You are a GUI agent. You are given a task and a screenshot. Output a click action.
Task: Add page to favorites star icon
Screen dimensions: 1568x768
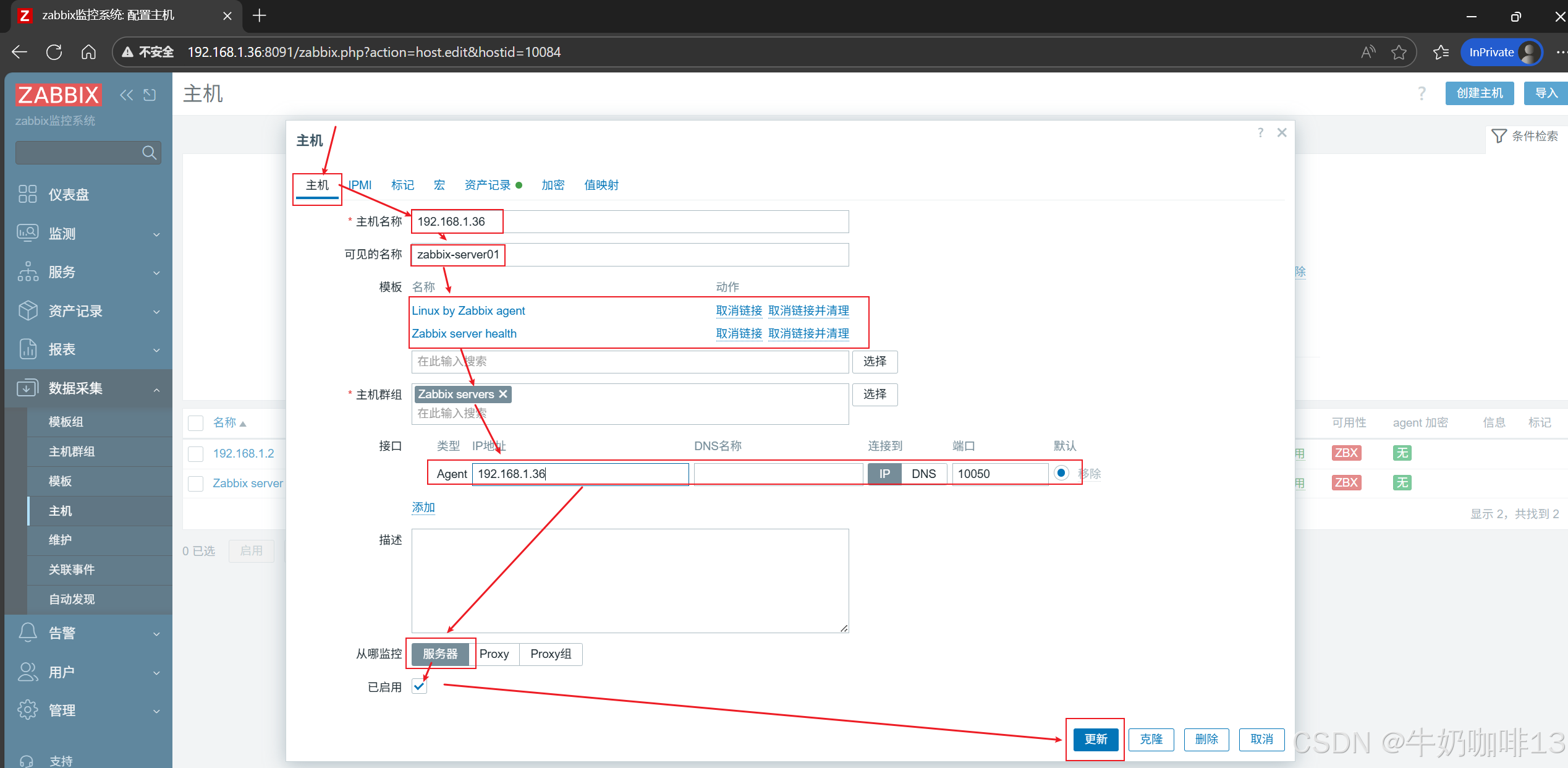[1399, 52]
